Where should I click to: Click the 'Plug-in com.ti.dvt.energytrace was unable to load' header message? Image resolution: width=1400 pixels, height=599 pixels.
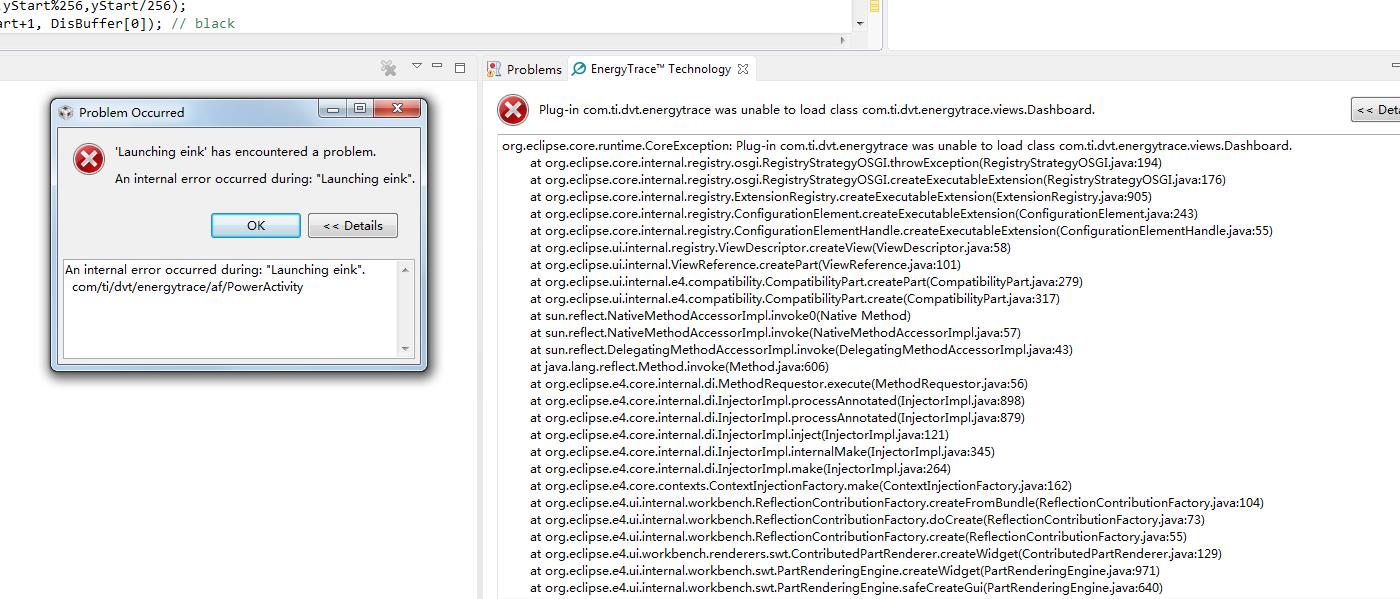[x=817, y=110]
